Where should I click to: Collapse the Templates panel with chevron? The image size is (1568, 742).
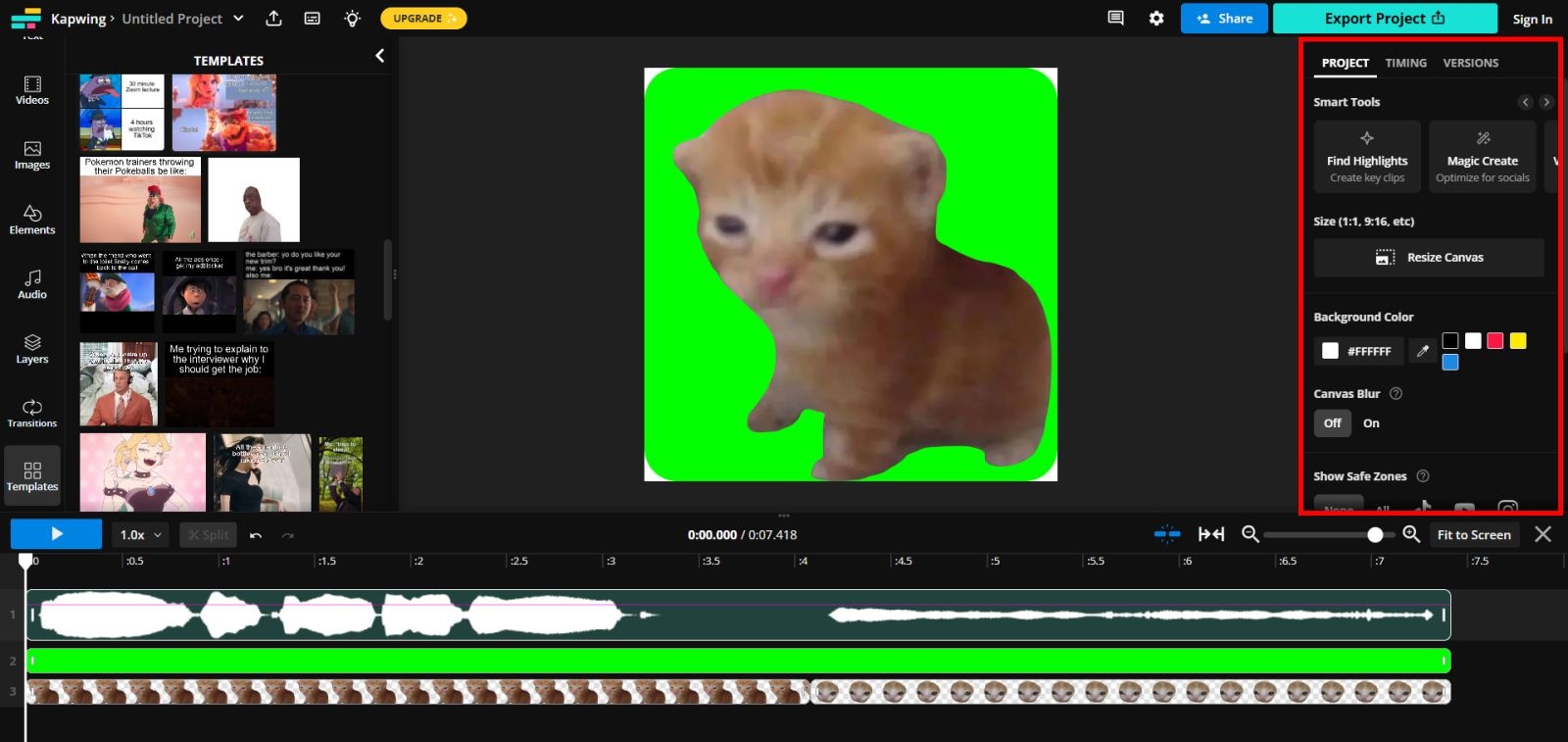[380, 57]
